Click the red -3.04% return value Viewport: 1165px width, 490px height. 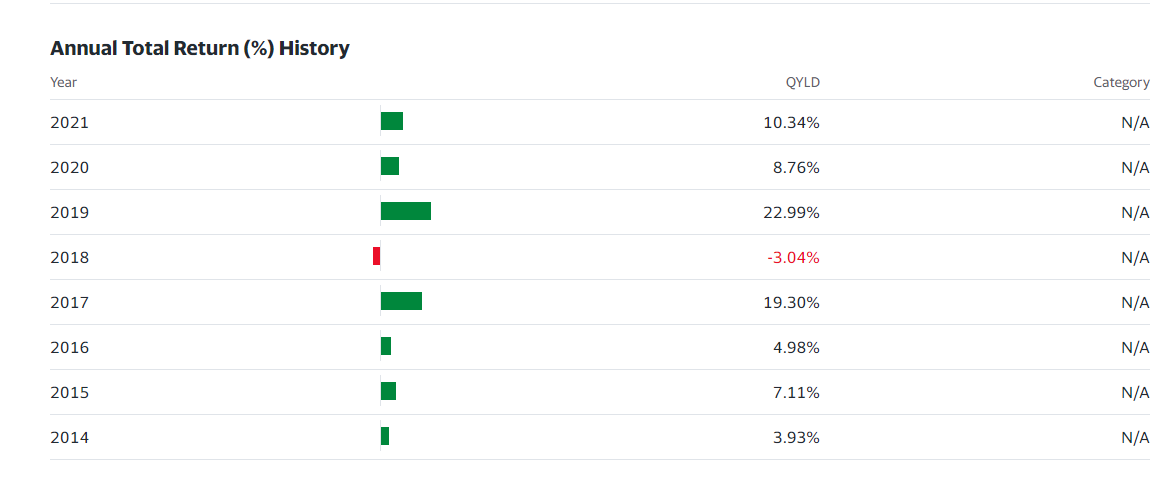[793, 257]
